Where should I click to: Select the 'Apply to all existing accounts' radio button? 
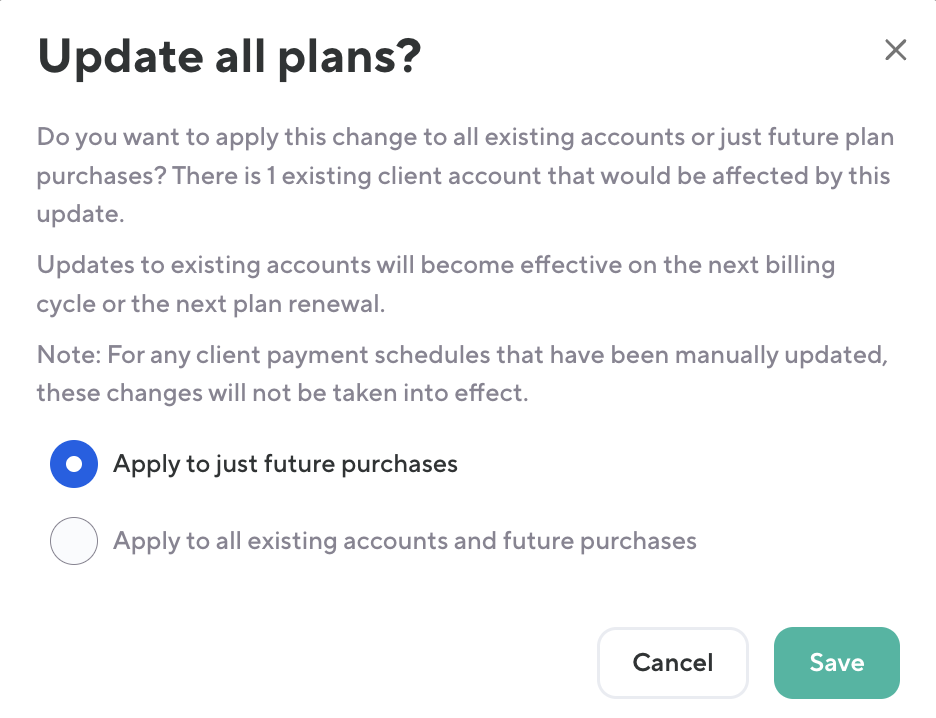point(74,542)
